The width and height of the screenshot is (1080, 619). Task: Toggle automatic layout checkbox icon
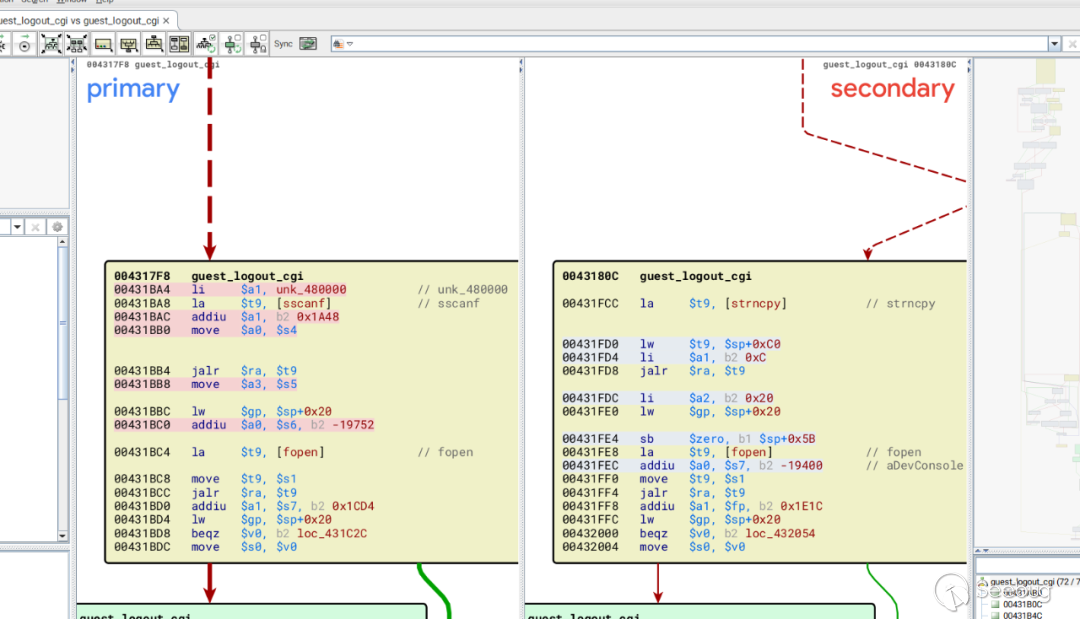[206, 44]
